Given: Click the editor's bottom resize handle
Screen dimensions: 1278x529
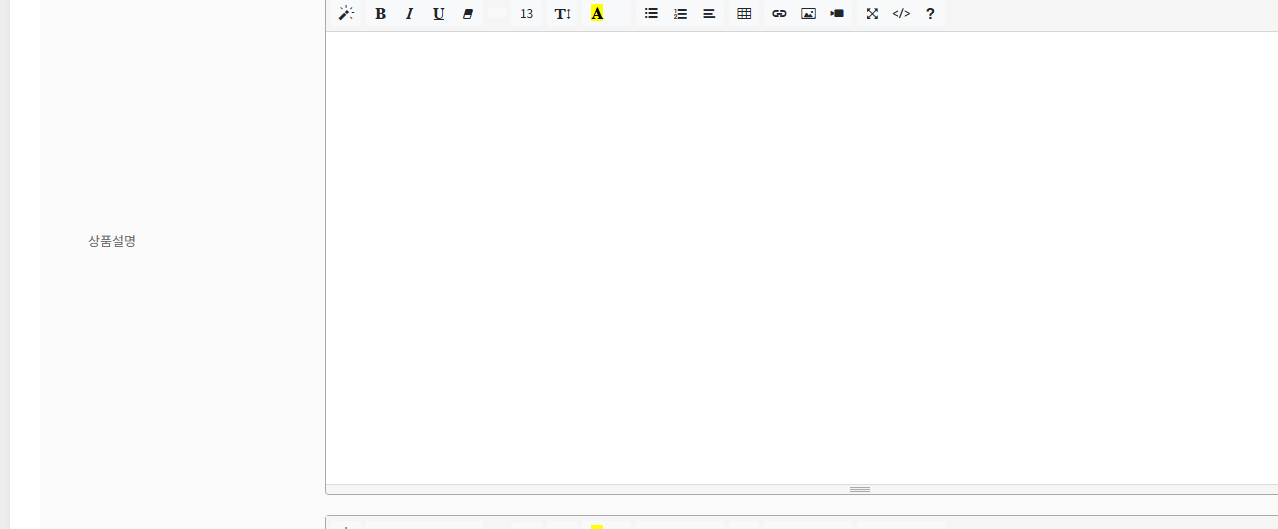Looking at the screenshot, I should pos(860,489).
